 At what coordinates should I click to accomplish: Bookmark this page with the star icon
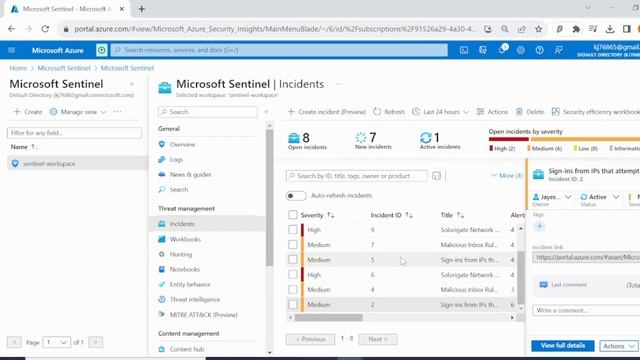click(x=539, y=29)
